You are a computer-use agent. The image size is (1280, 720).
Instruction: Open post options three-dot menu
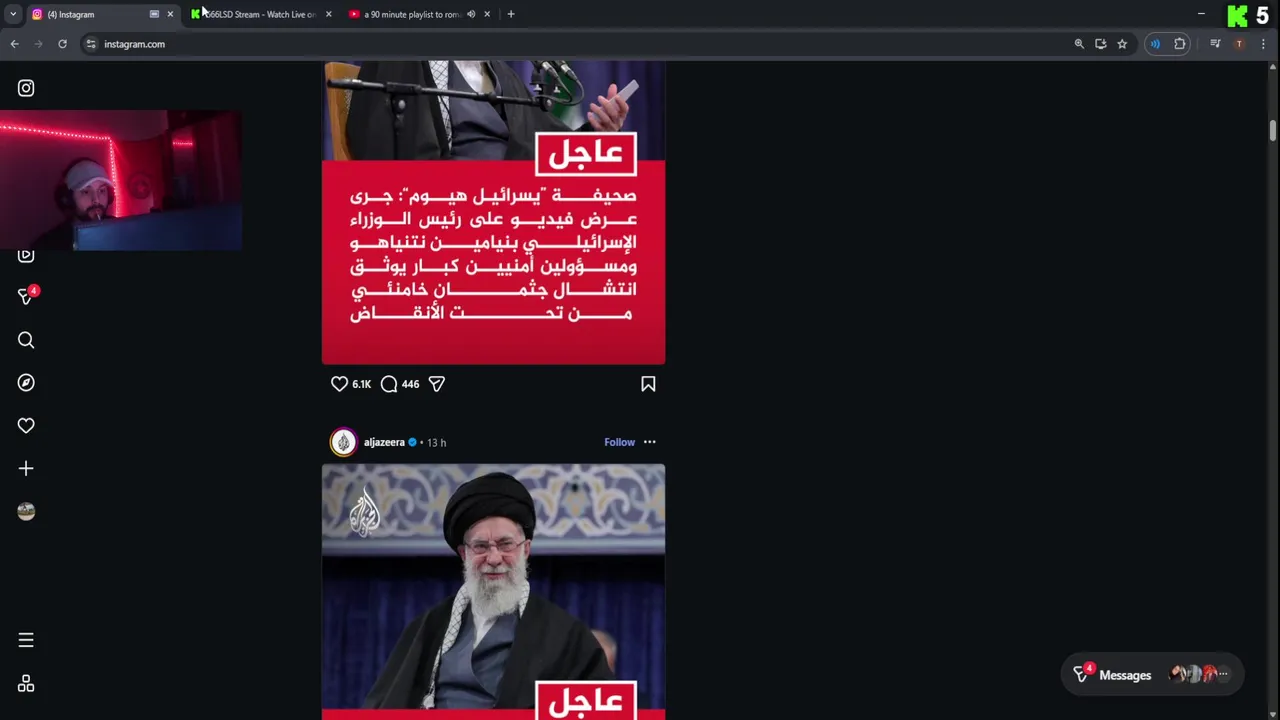coord(650,442)
